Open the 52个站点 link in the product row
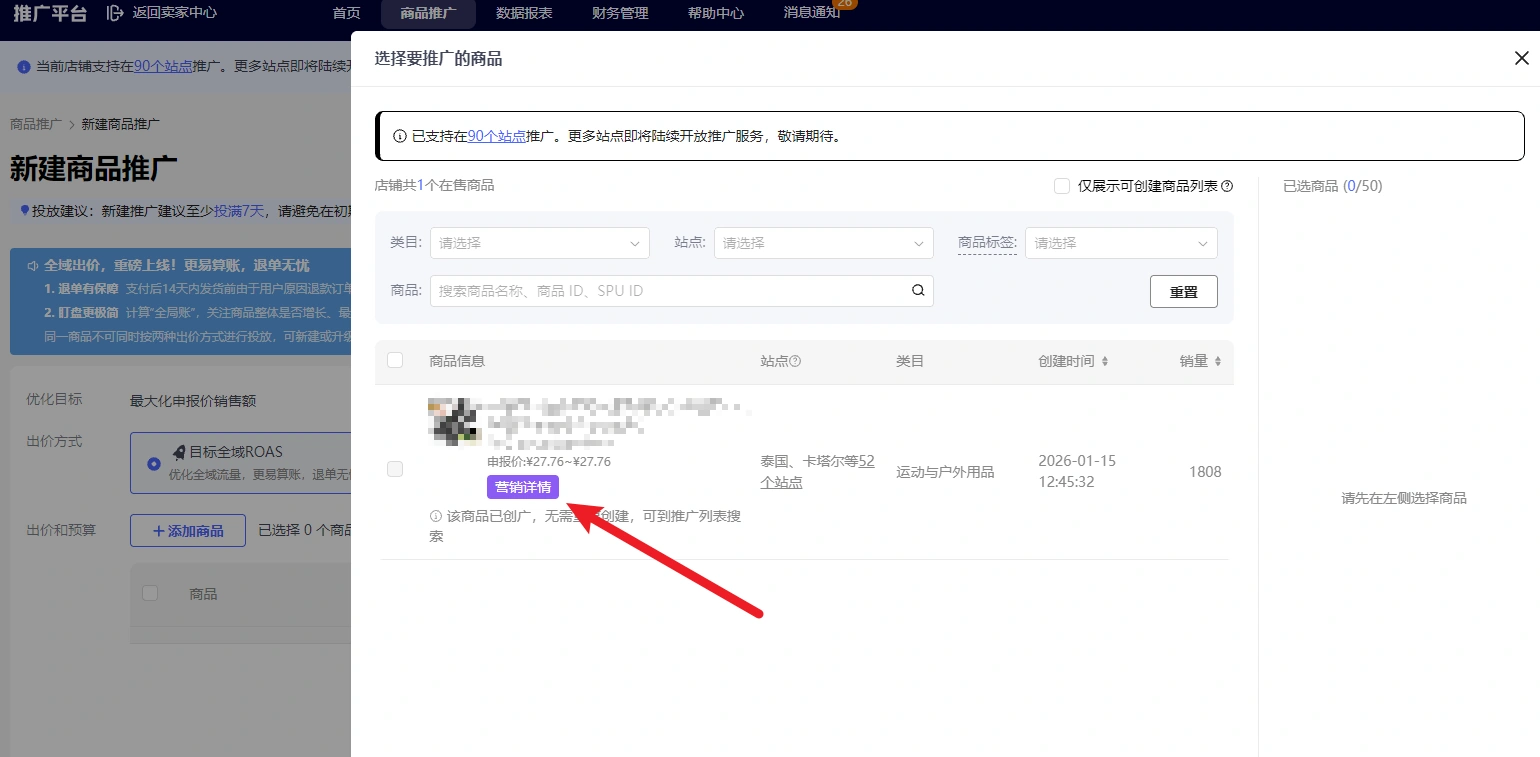 point(817,472)
